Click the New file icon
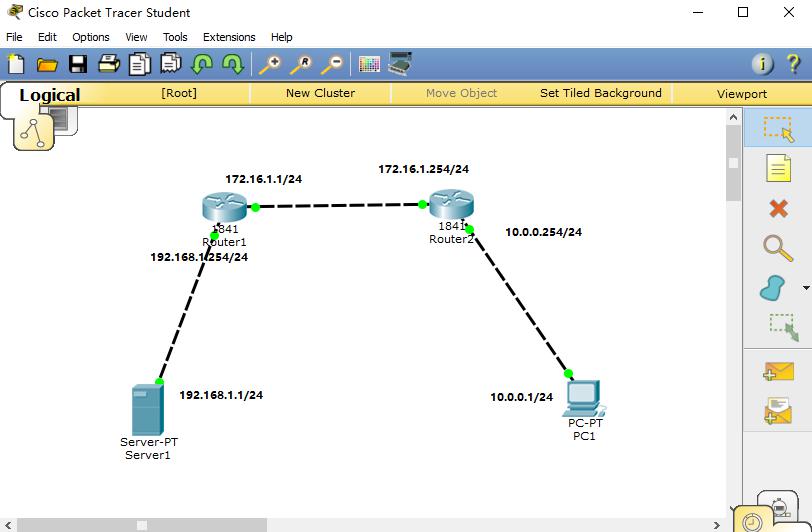812x532 pixels. tap(16, 64)
